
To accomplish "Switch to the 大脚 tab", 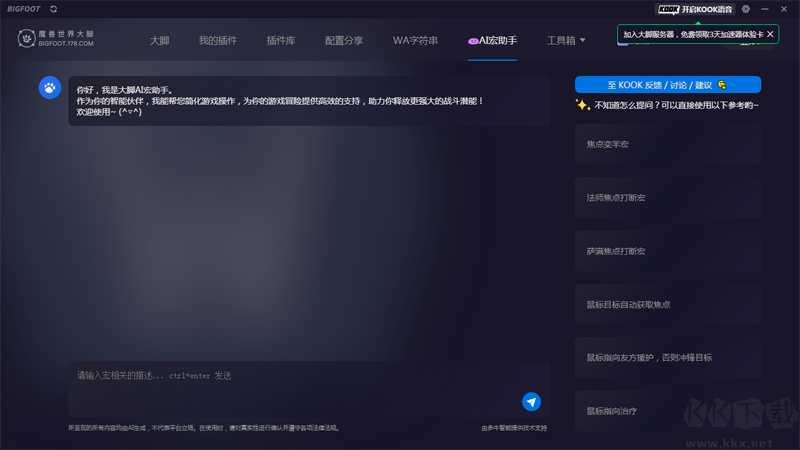I will (x=159, y=40).
